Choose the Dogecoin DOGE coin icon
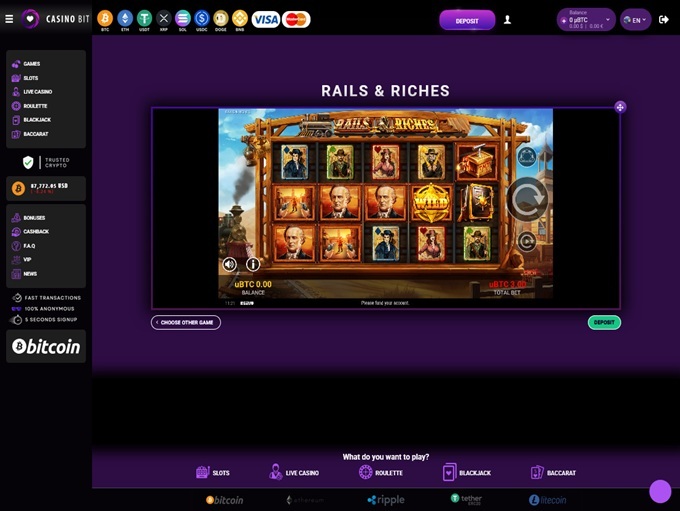Screen dimensions: 680x511 [220, 18]
